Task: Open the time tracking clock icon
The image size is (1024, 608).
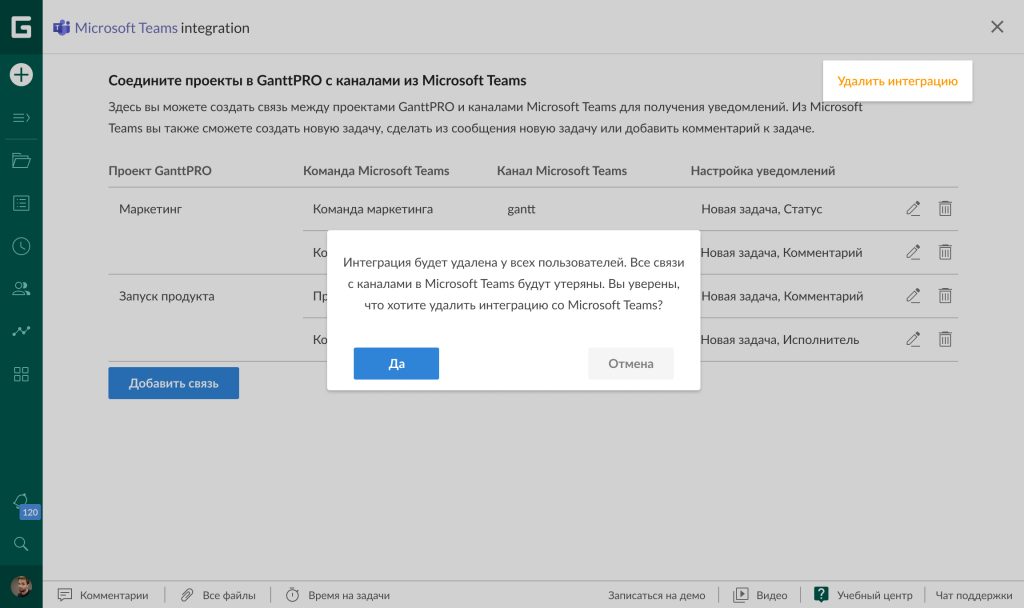Action: coord(20,246)
